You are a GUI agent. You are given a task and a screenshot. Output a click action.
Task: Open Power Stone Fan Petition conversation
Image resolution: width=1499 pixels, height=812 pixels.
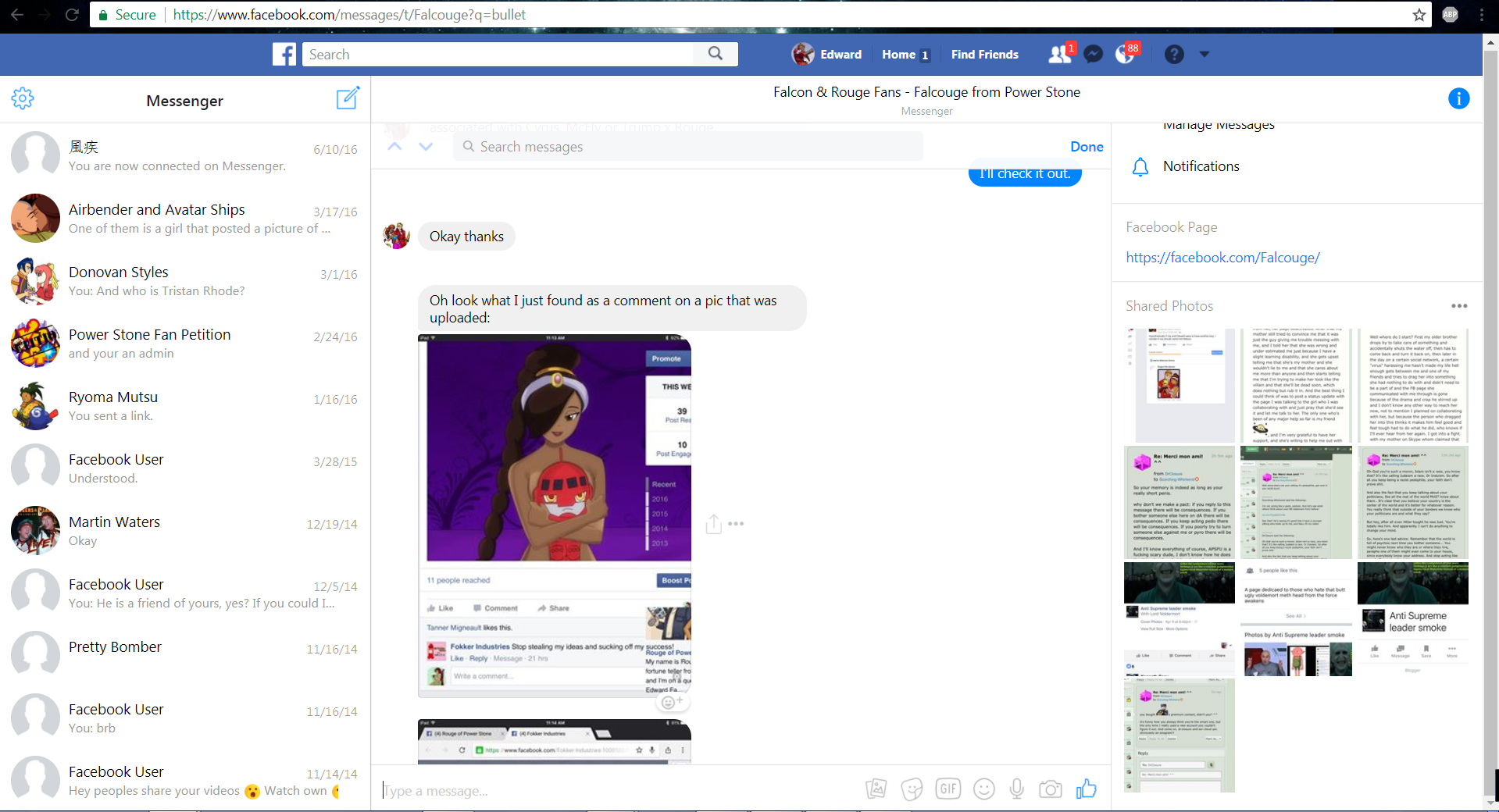(185, 342)
